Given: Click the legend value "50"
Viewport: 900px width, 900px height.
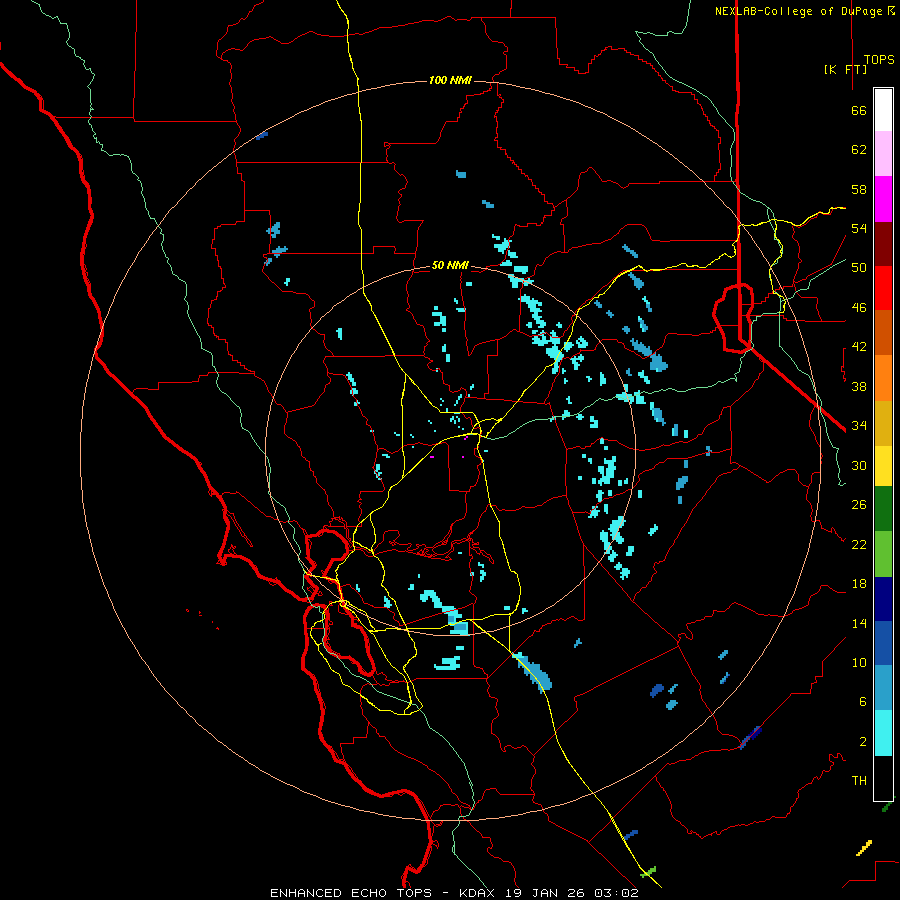Looking at the screenshot, I should click(859, 268).
